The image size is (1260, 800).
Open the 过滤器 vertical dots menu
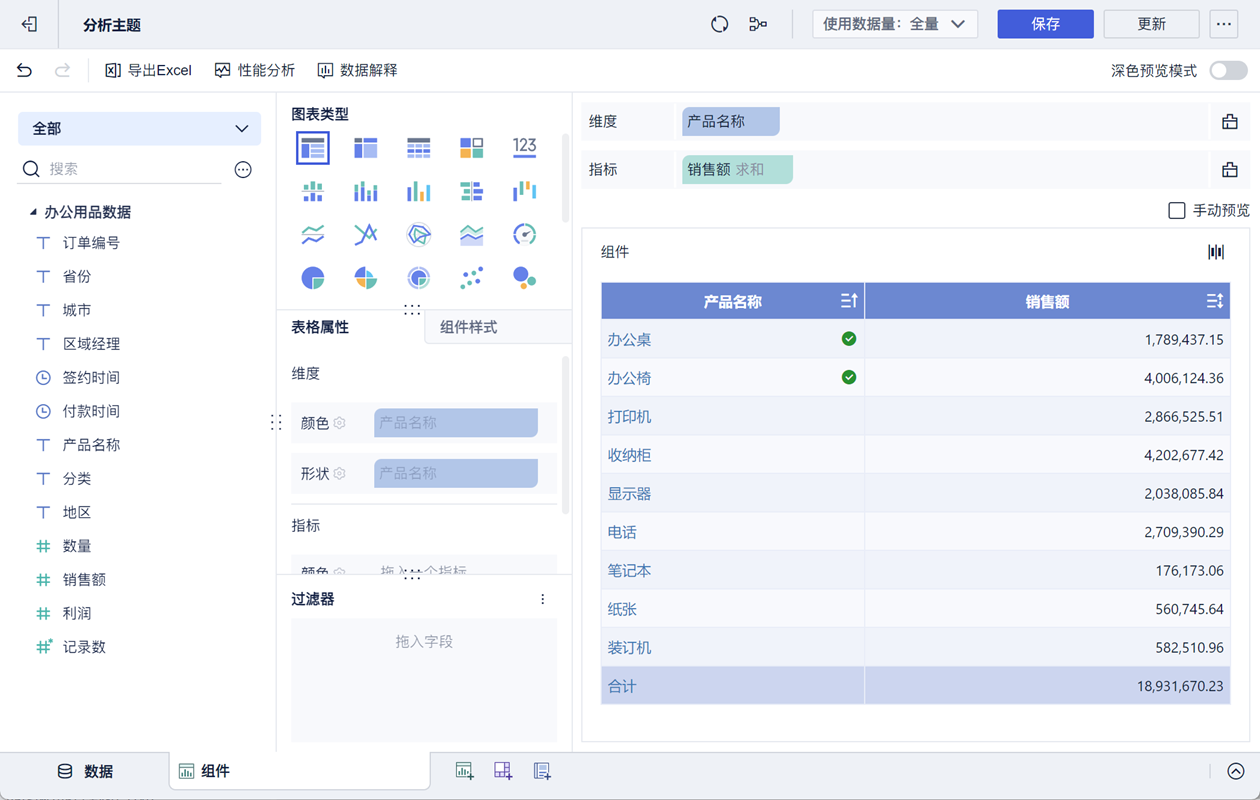[543, 599]
